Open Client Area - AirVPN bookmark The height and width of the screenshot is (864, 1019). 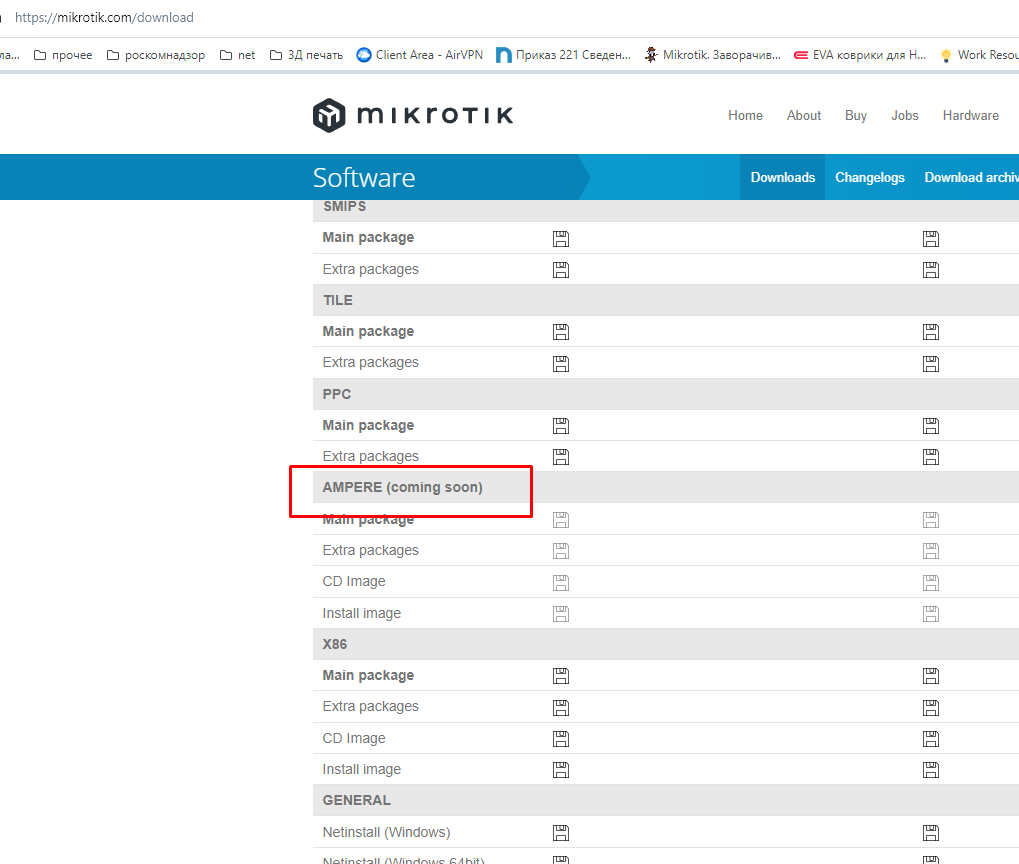420,55
